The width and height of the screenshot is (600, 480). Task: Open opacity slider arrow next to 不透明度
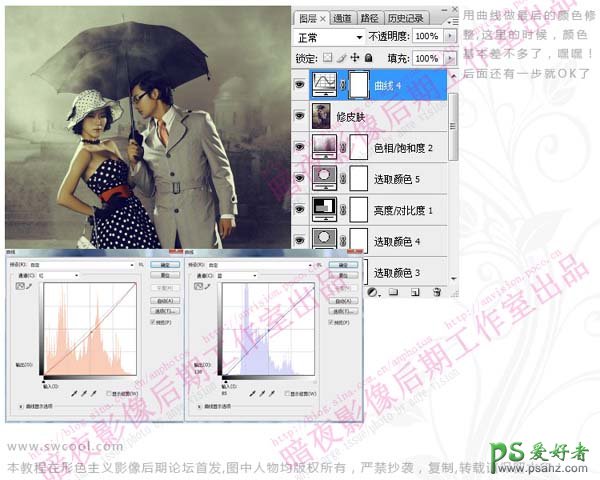click(x=450, y=36)
